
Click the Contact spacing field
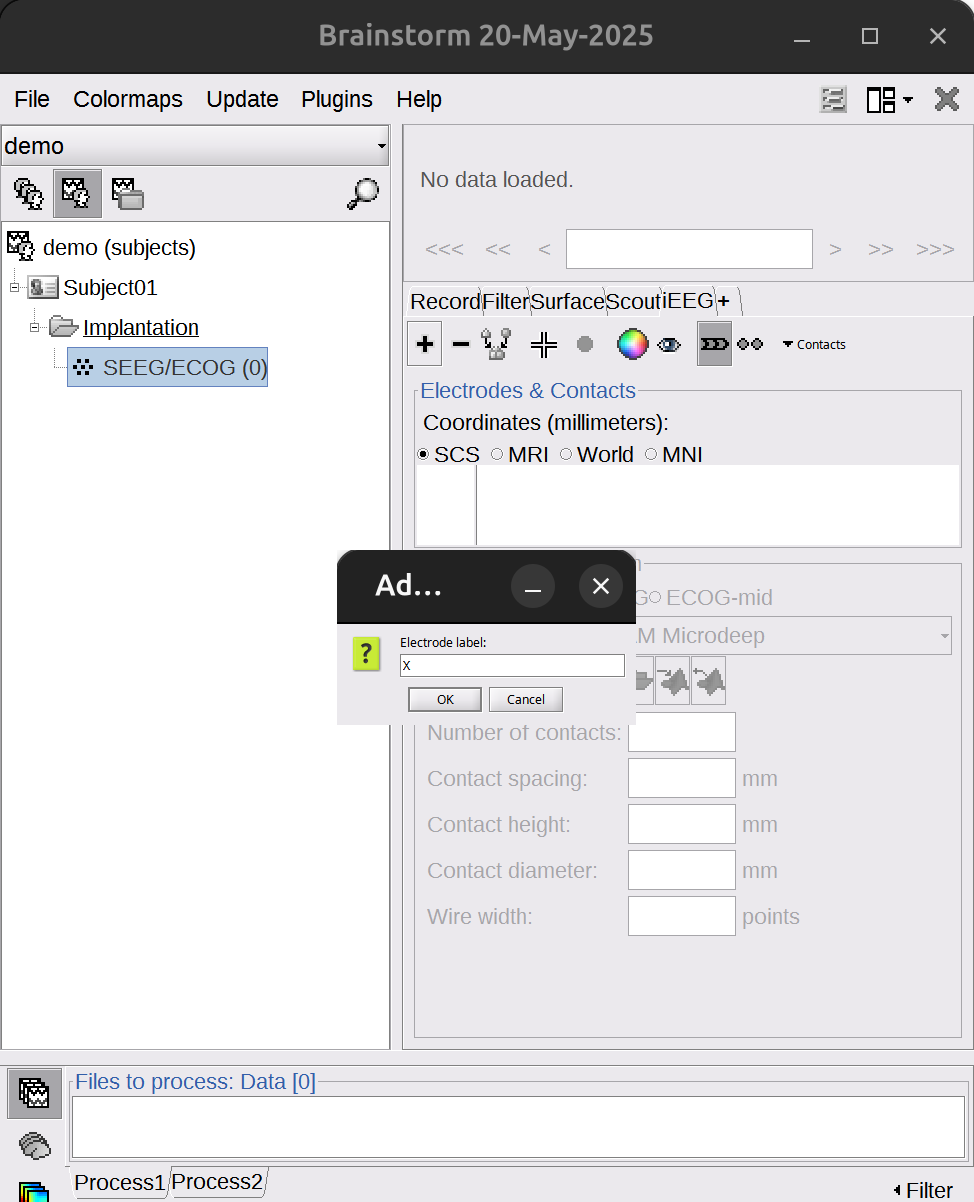coord(682,778)
